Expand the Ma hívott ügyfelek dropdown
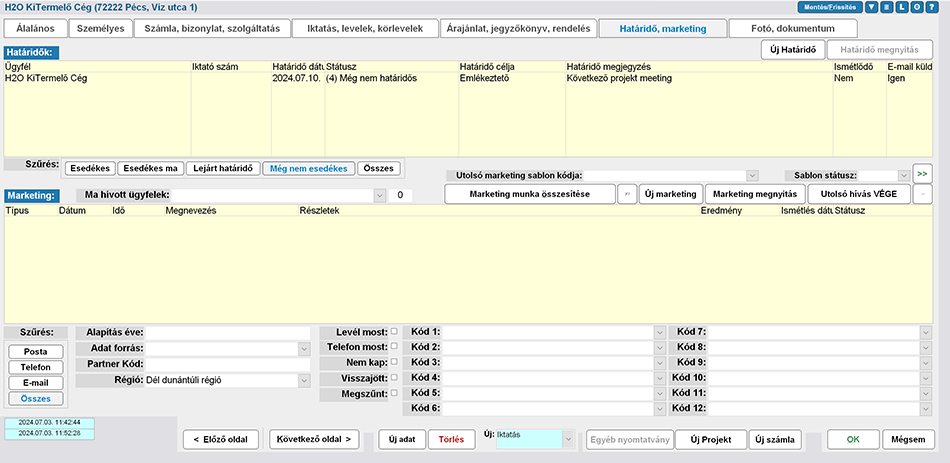 tap(379, 195)
